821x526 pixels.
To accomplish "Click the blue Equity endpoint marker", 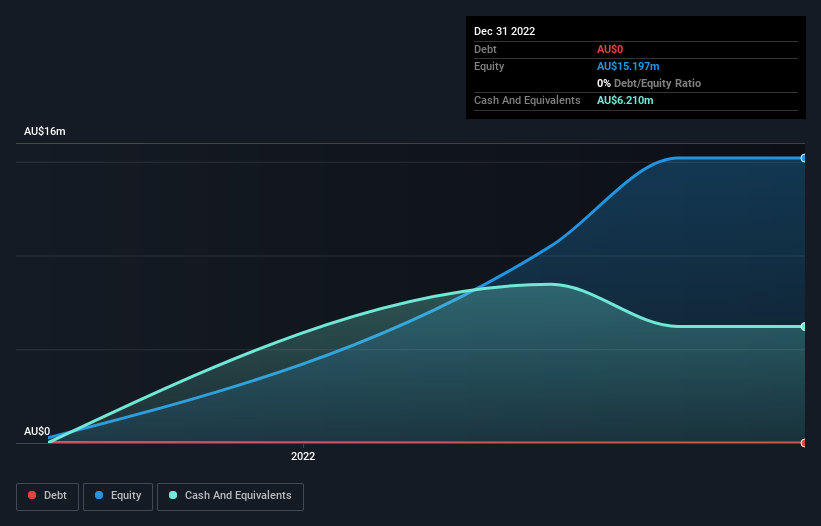I will (x=804, y=158).
